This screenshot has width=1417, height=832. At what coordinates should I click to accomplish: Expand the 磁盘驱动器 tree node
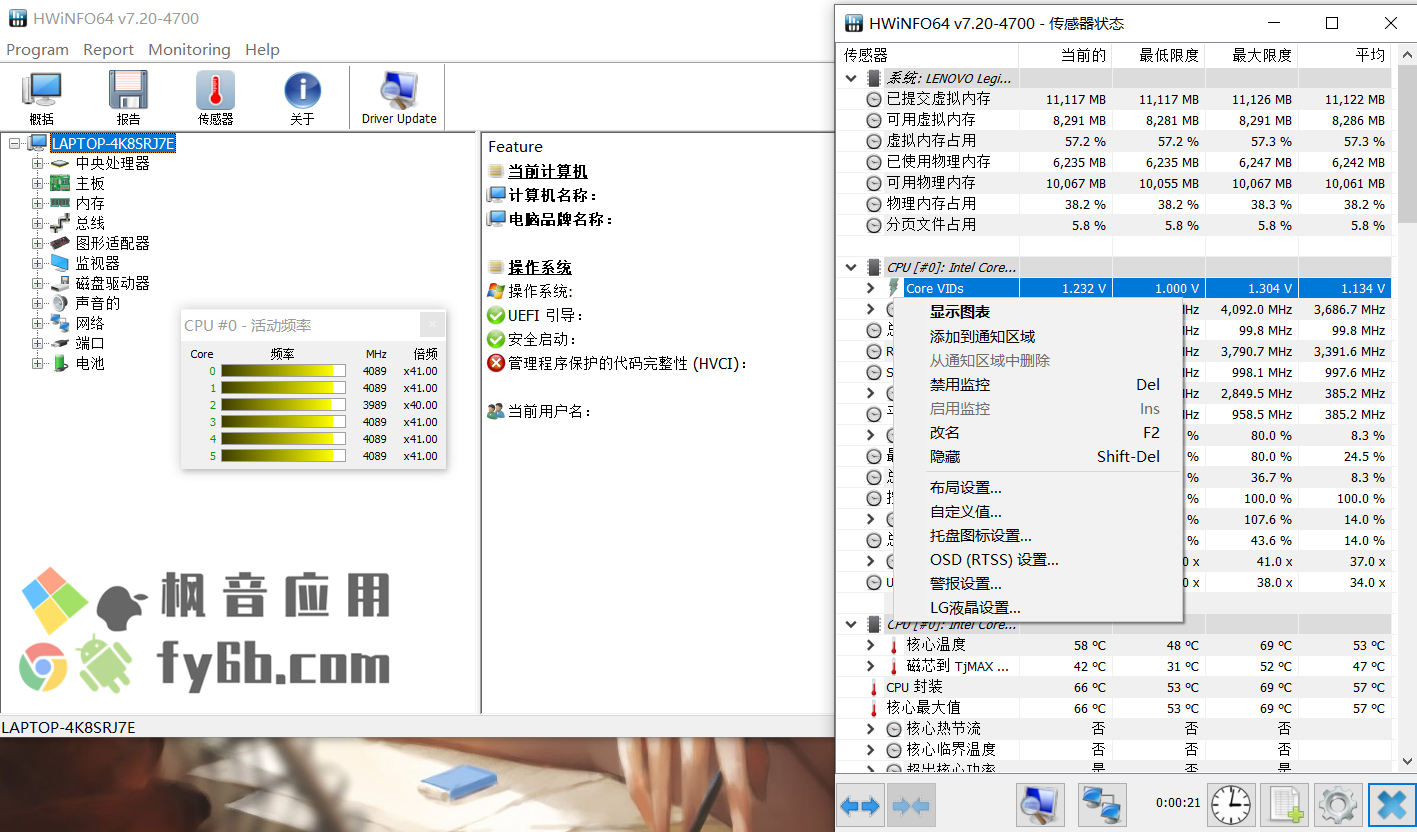click(38, 283)
